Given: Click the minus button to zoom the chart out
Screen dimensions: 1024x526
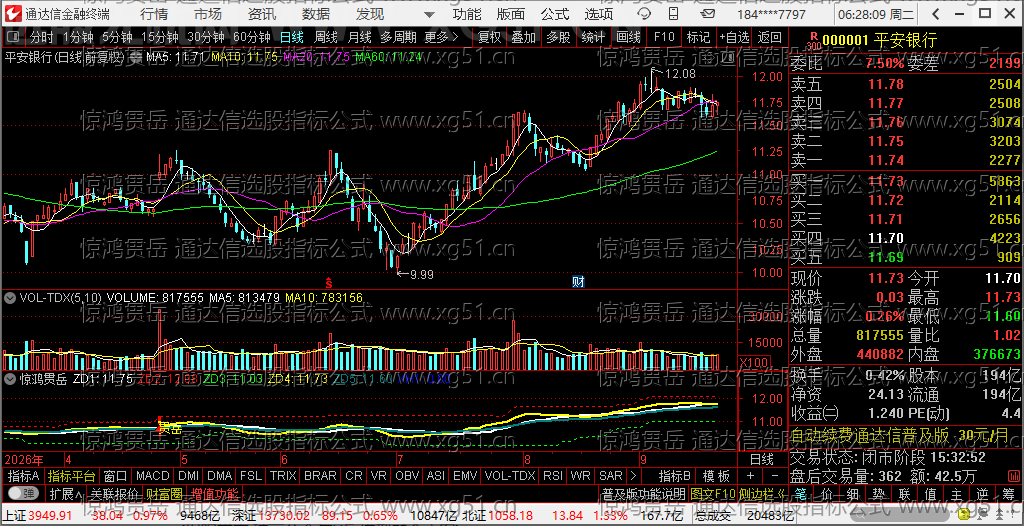Looking at the screenshot, I should click(x=775, y=476).
